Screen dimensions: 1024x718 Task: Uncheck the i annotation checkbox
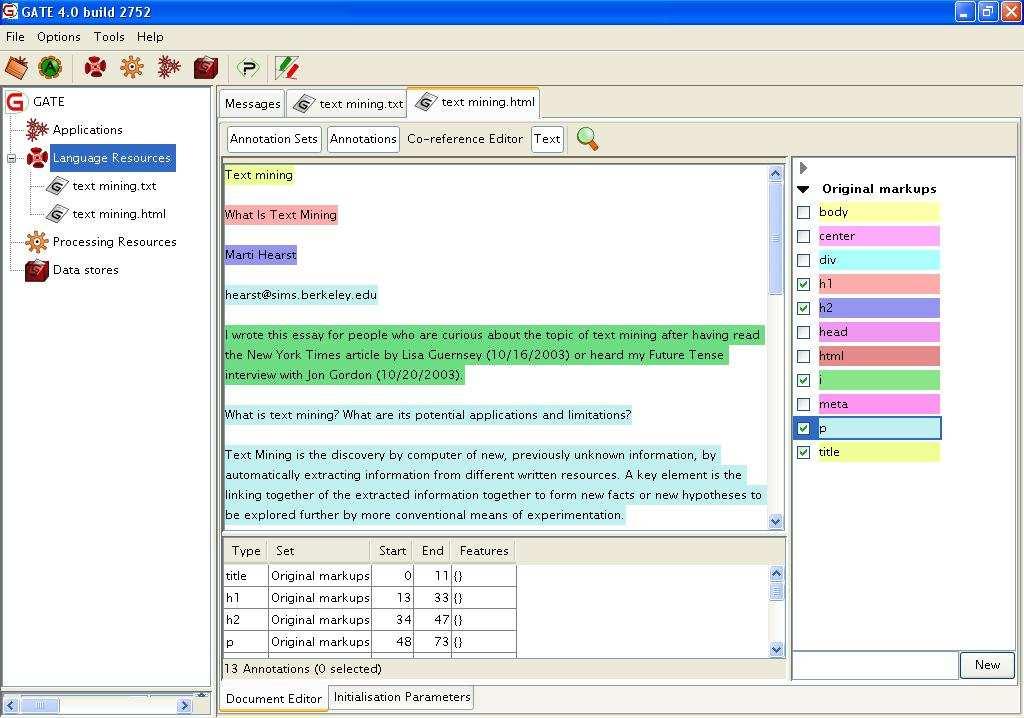tap(804, 380)
